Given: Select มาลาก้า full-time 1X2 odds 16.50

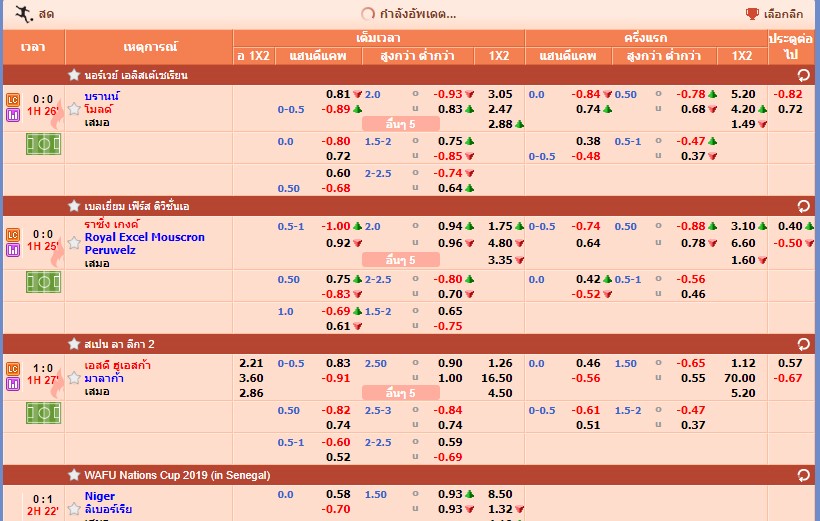Looking at the screenshot, I should click(x=497, y=378).
